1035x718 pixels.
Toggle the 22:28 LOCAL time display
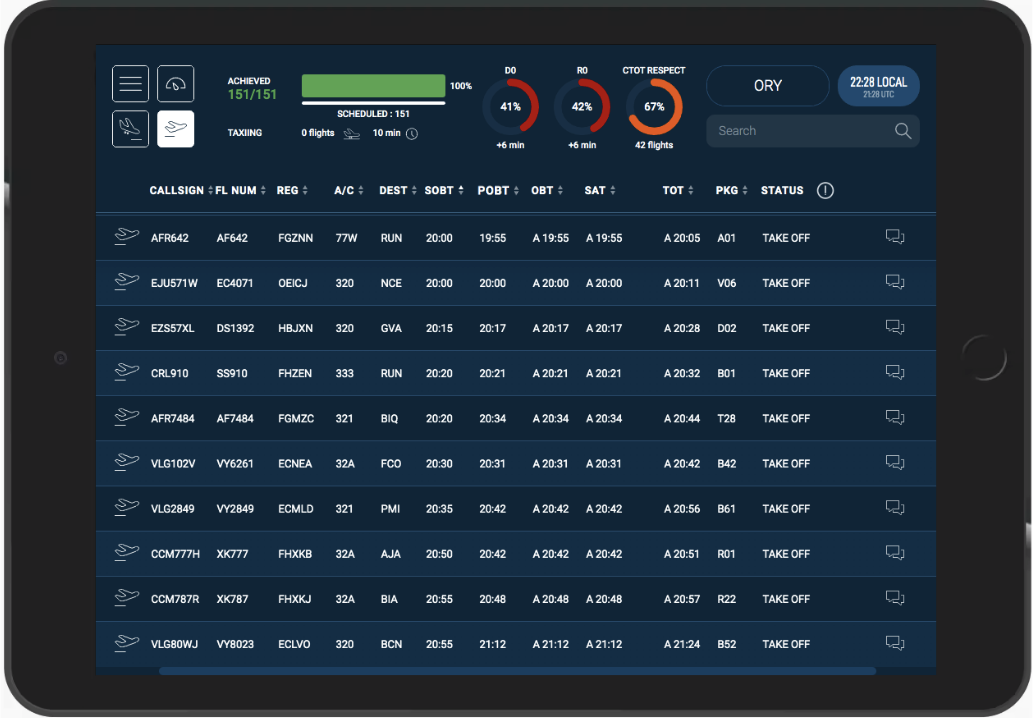(878, 86)
